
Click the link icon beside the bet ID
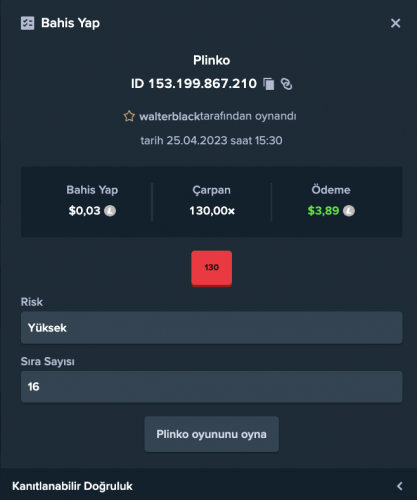coord(286,84)
